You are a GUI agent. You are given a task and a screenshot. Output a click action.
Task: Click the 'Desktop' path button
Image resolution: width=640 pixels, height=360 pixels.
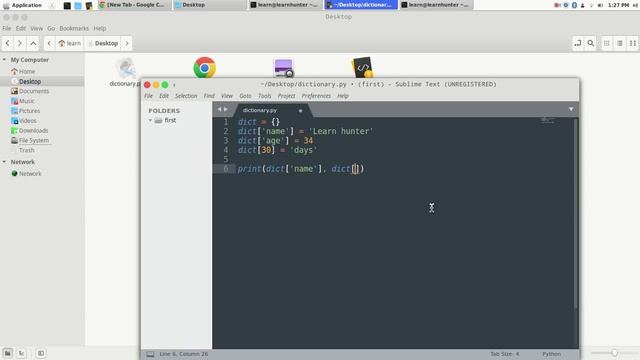click(103, 43)
